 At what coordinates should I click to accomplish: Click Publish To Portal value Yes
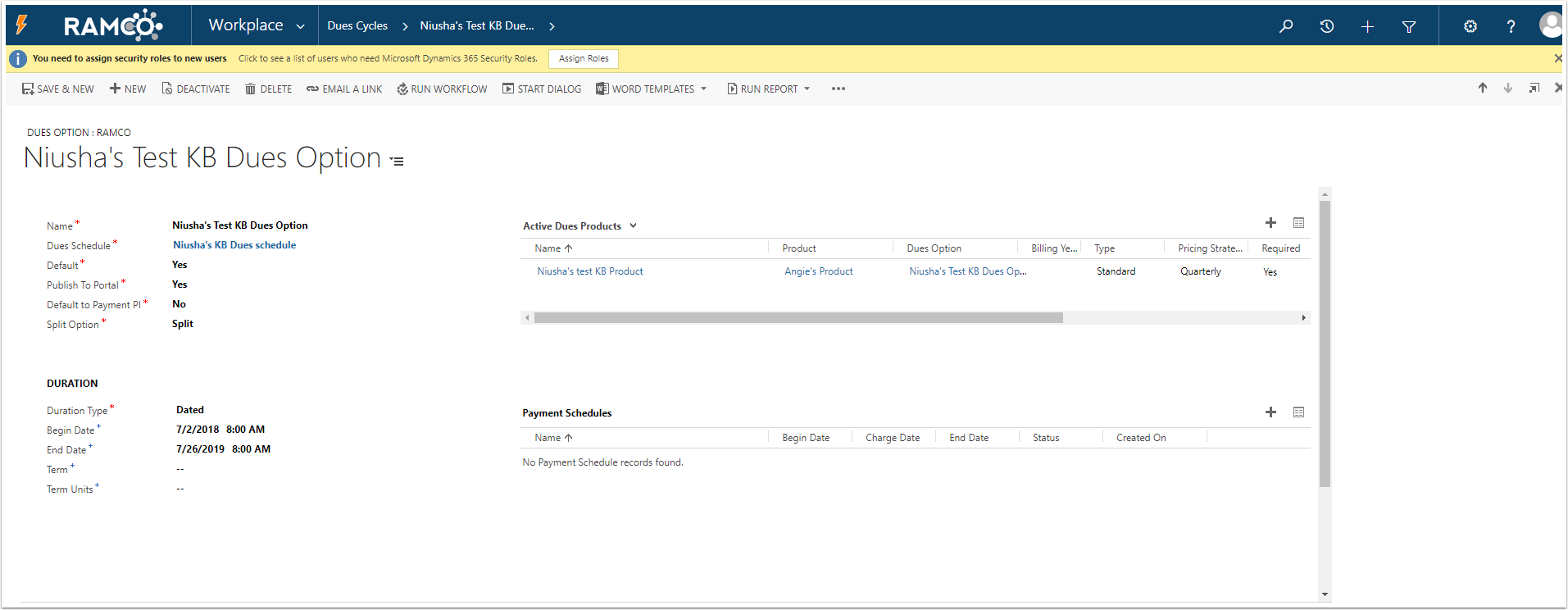pyautogui.click(x=180, y=285)
